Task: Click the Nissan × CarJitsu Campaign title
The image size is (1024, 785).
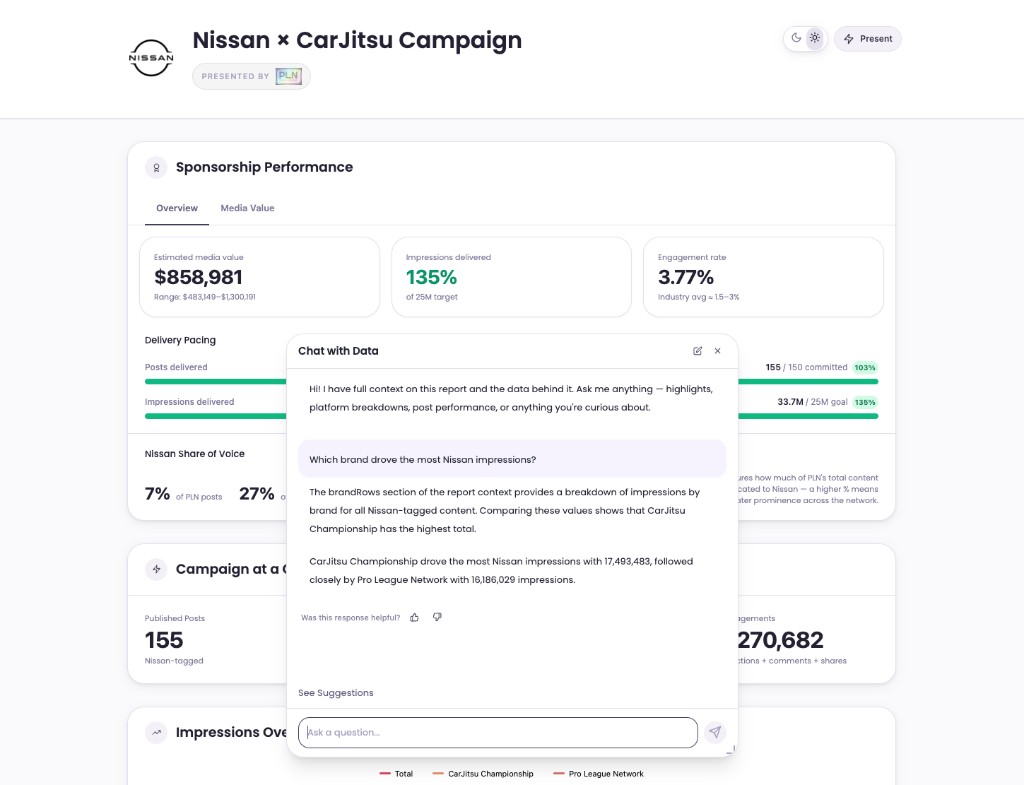Action: tap(357, 40)
